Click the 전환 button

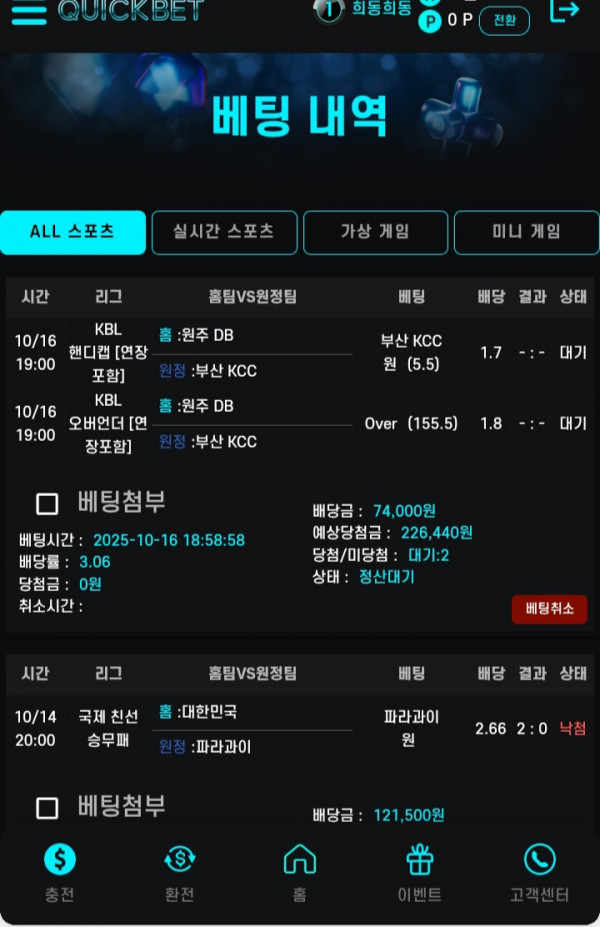point(504,20)
